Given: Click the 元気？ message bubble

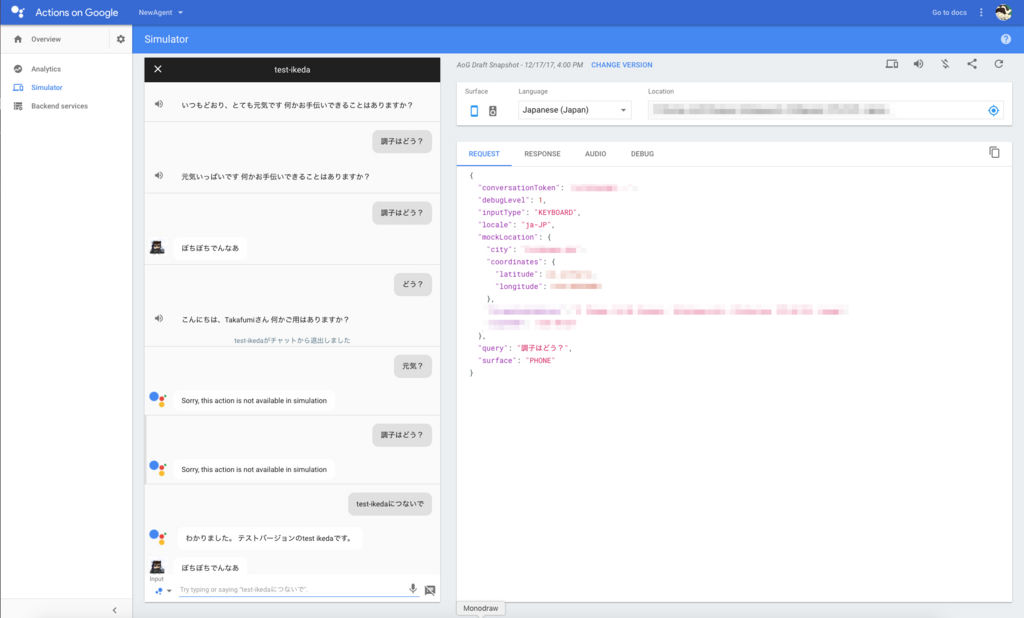Looking at the screenshot, I should (413, 366).
